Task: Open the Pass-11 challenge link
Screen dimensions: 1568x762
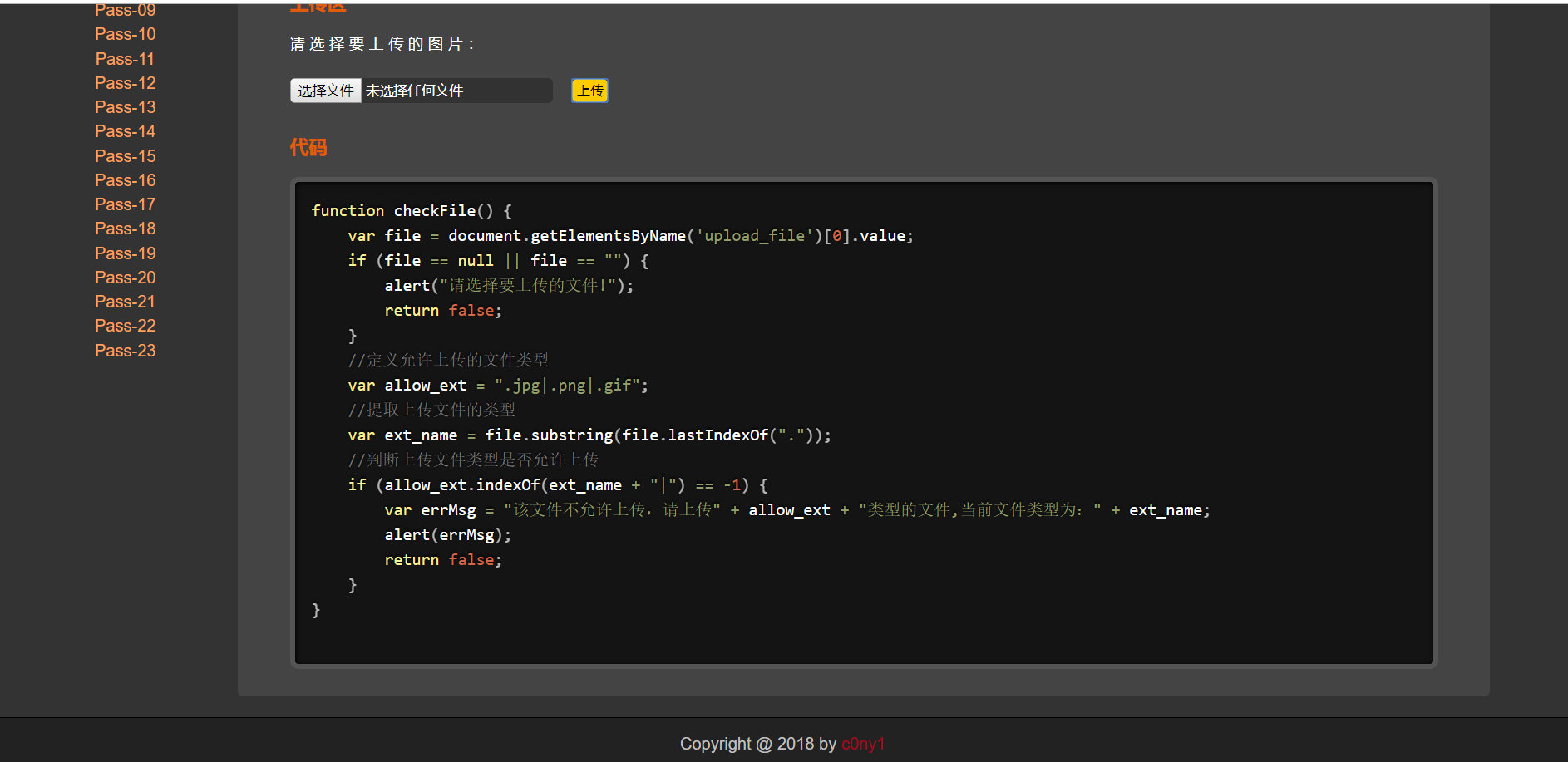Action: point(125,59)
